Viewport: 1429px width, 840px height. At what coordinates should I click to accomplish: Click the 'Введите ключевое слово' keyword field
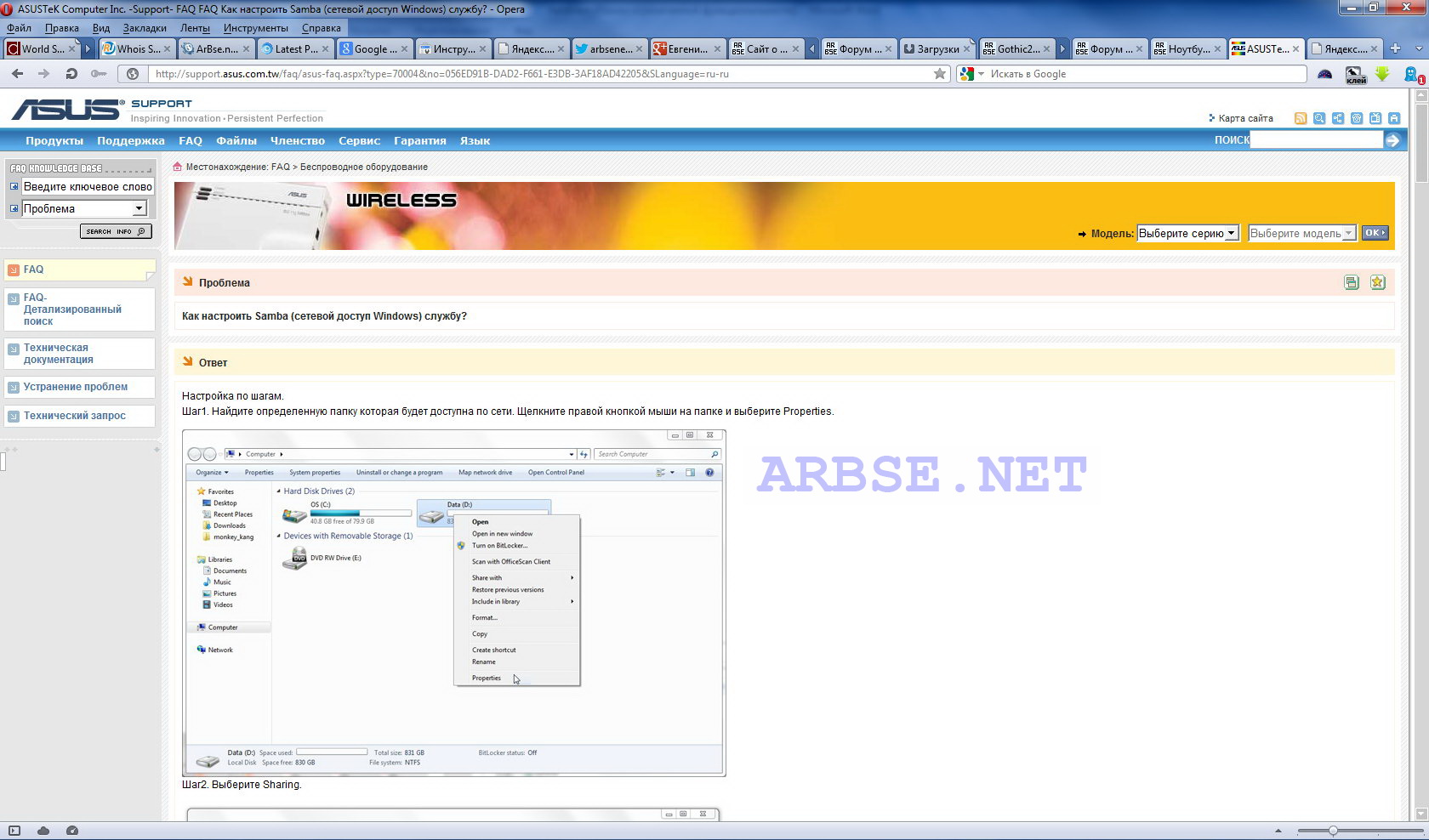(88, 186)
